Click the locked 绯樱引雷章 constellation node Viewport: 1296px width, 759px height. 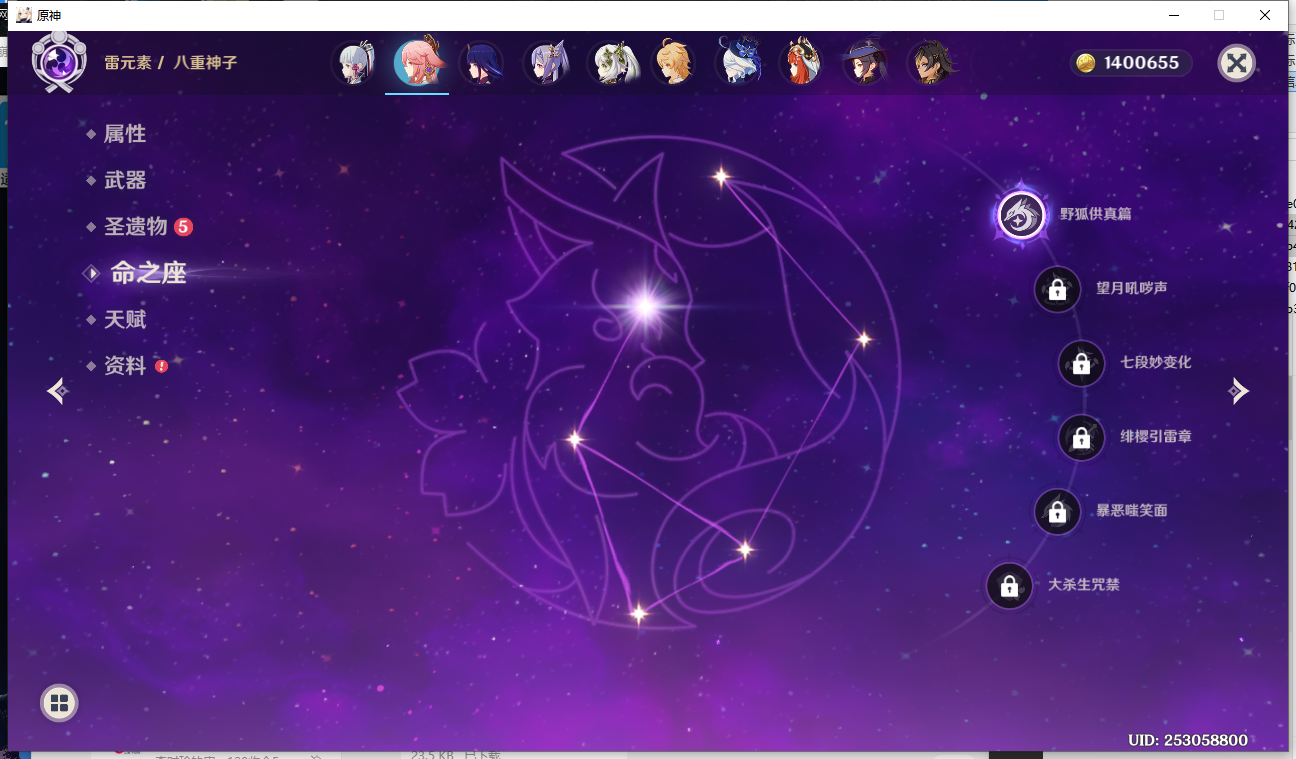[x=1081, y=437]
